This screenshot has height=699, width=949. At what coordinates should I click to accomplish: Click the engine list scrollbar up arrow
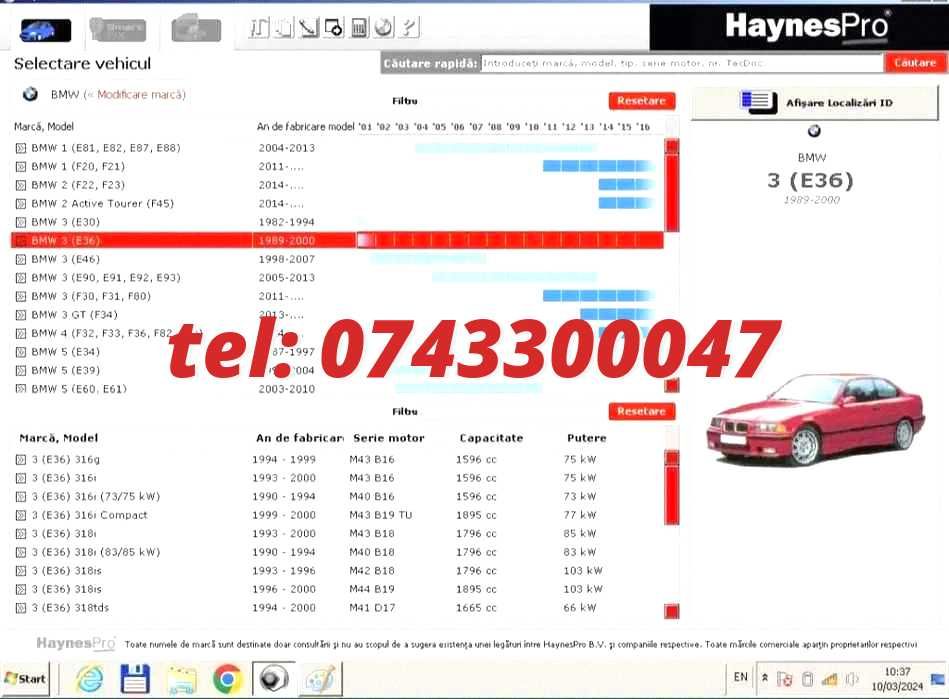(x=672, y=458)
